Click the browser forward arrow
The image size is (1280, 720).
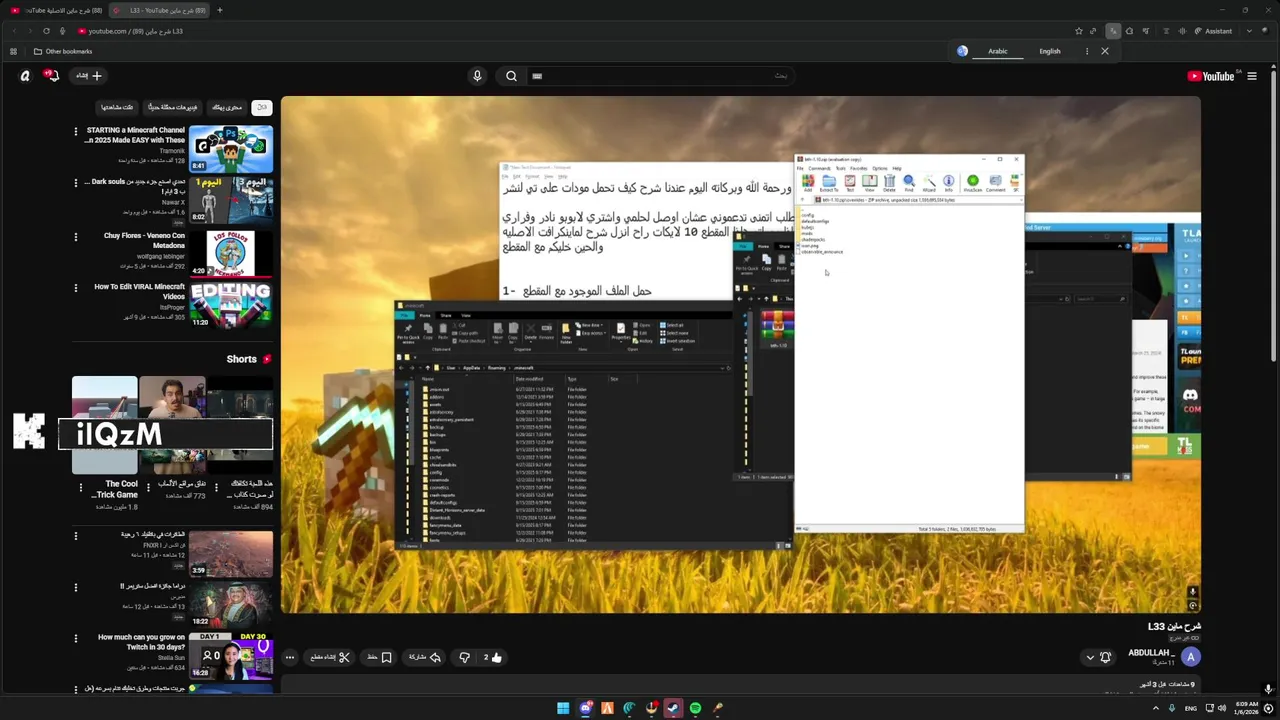click(30, 31)
